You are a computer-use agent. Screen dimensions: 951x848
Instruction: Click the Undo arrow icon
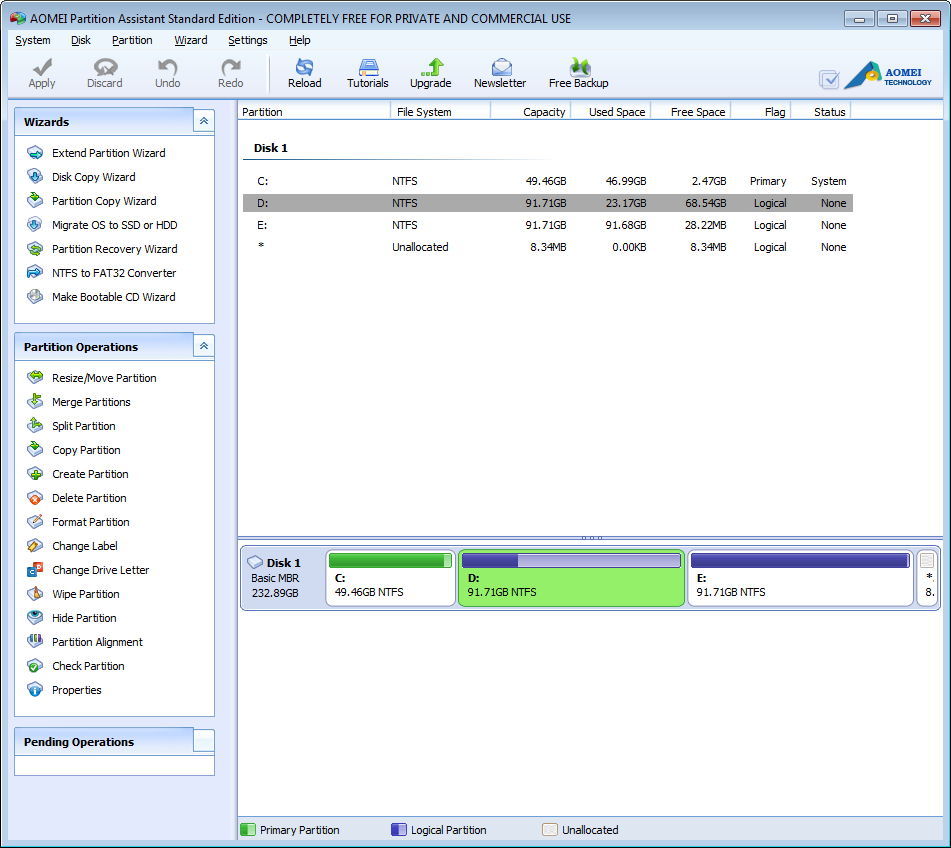167,67
